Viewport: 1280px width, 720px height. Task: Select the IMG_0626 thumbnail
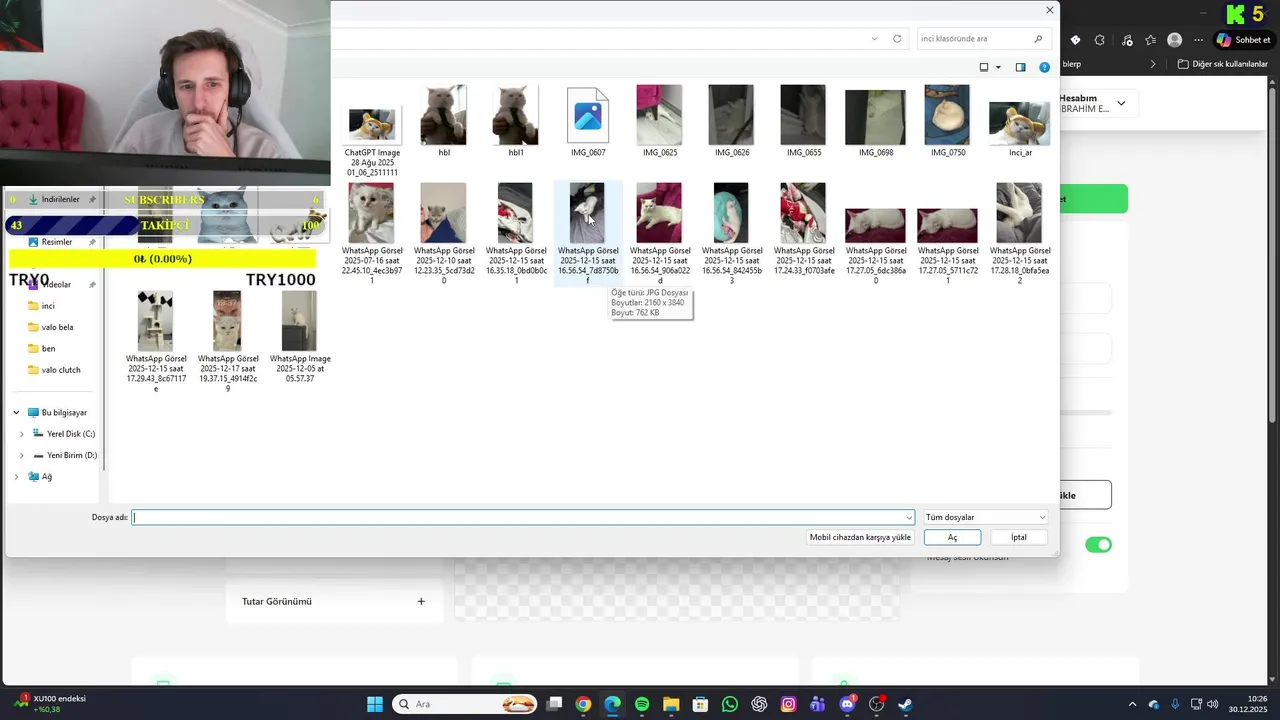pyautogui.click(x=732, y=115)
